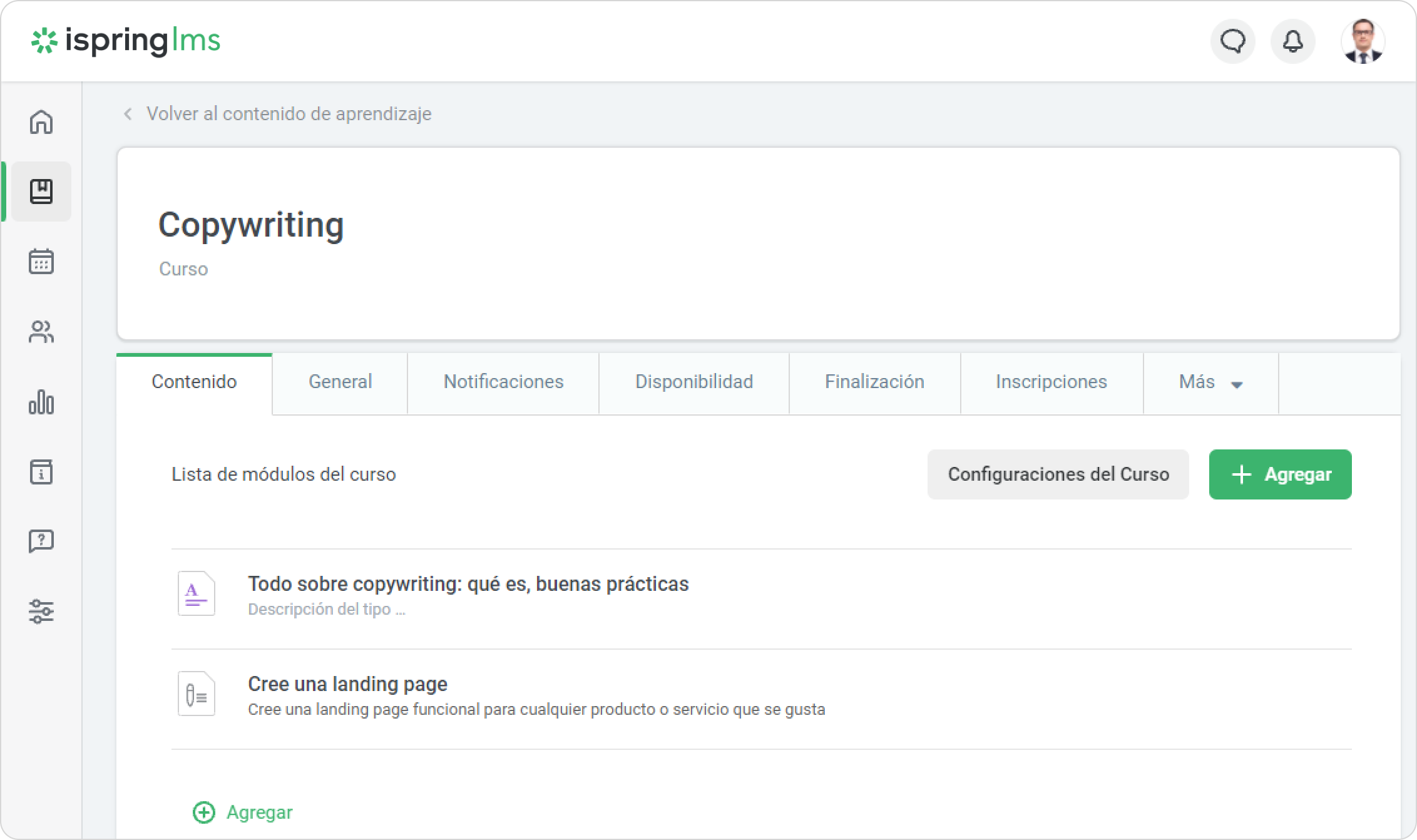Open the learning content book icon
The height and width of the screenshot is (840, 1417).
coord(41,192)
